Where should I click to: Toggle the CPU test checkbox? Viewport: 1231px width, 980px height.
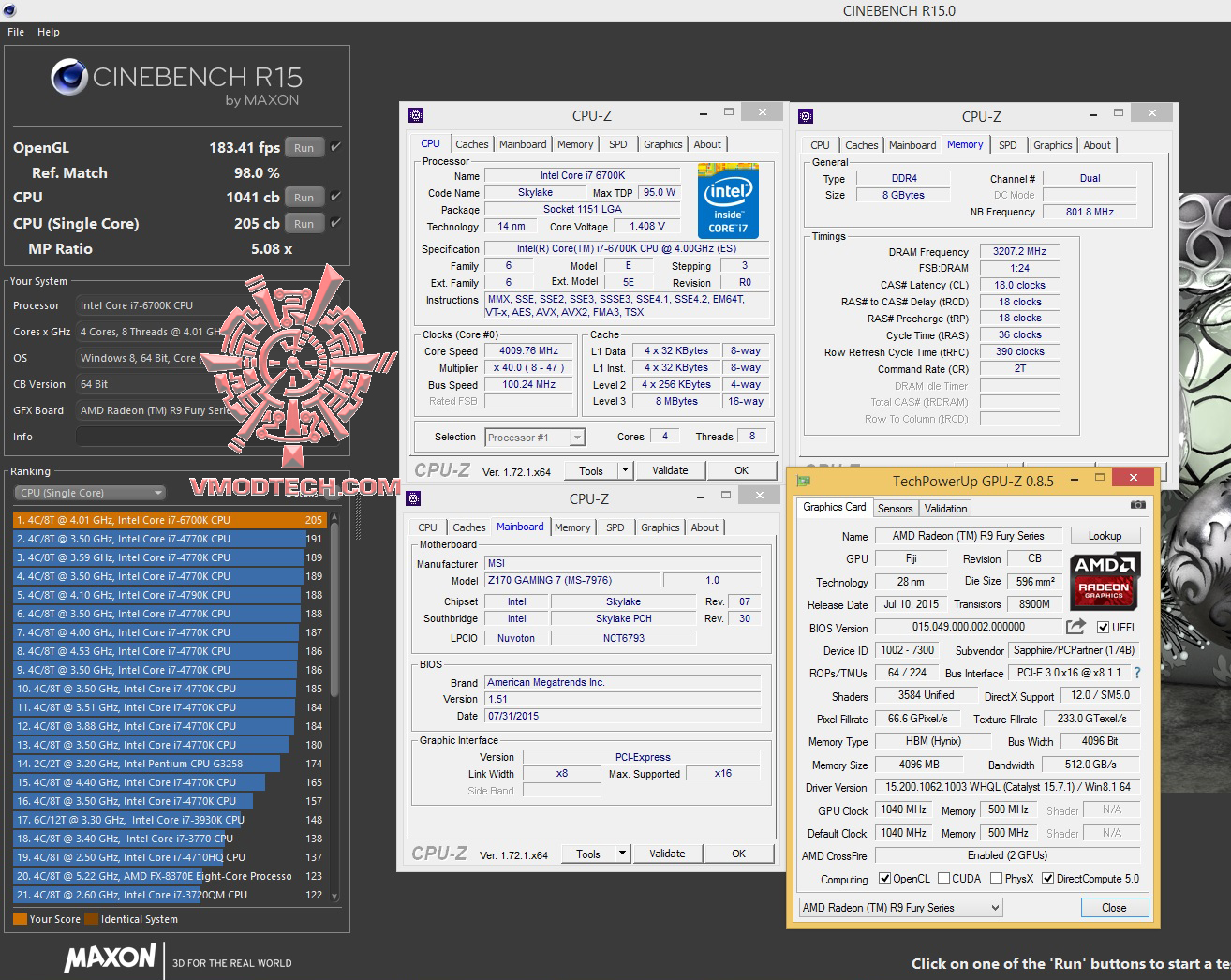335,197
